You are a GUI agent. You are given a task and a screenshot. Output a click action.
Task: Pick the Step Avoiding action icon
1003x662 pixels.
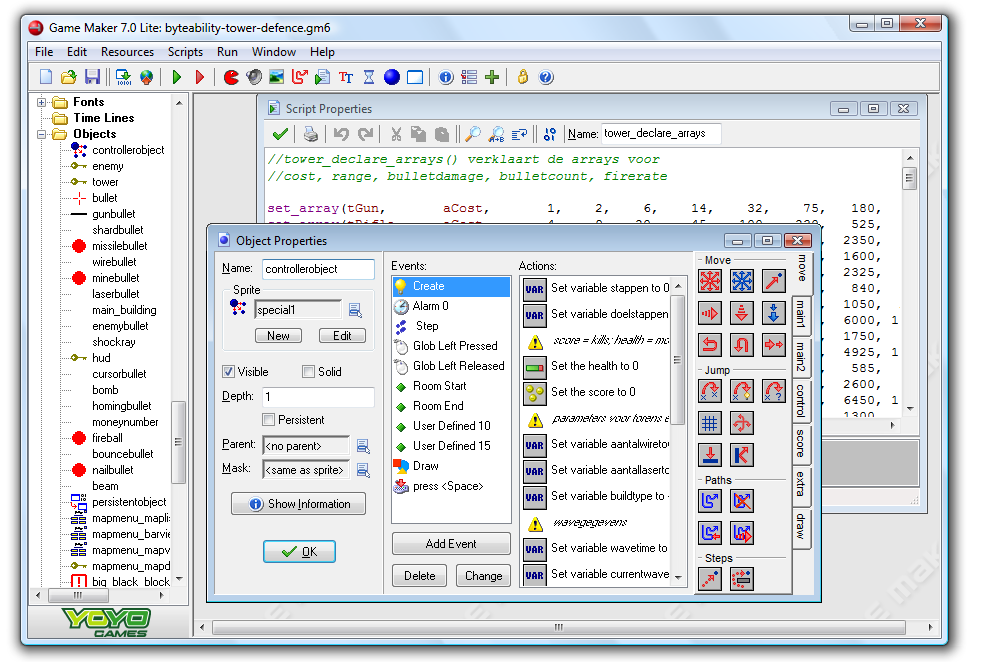pos(742,579)
